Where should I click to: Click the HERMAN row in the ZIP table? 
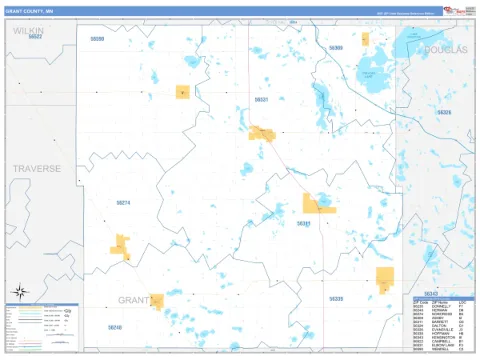[x=439, y=310]
